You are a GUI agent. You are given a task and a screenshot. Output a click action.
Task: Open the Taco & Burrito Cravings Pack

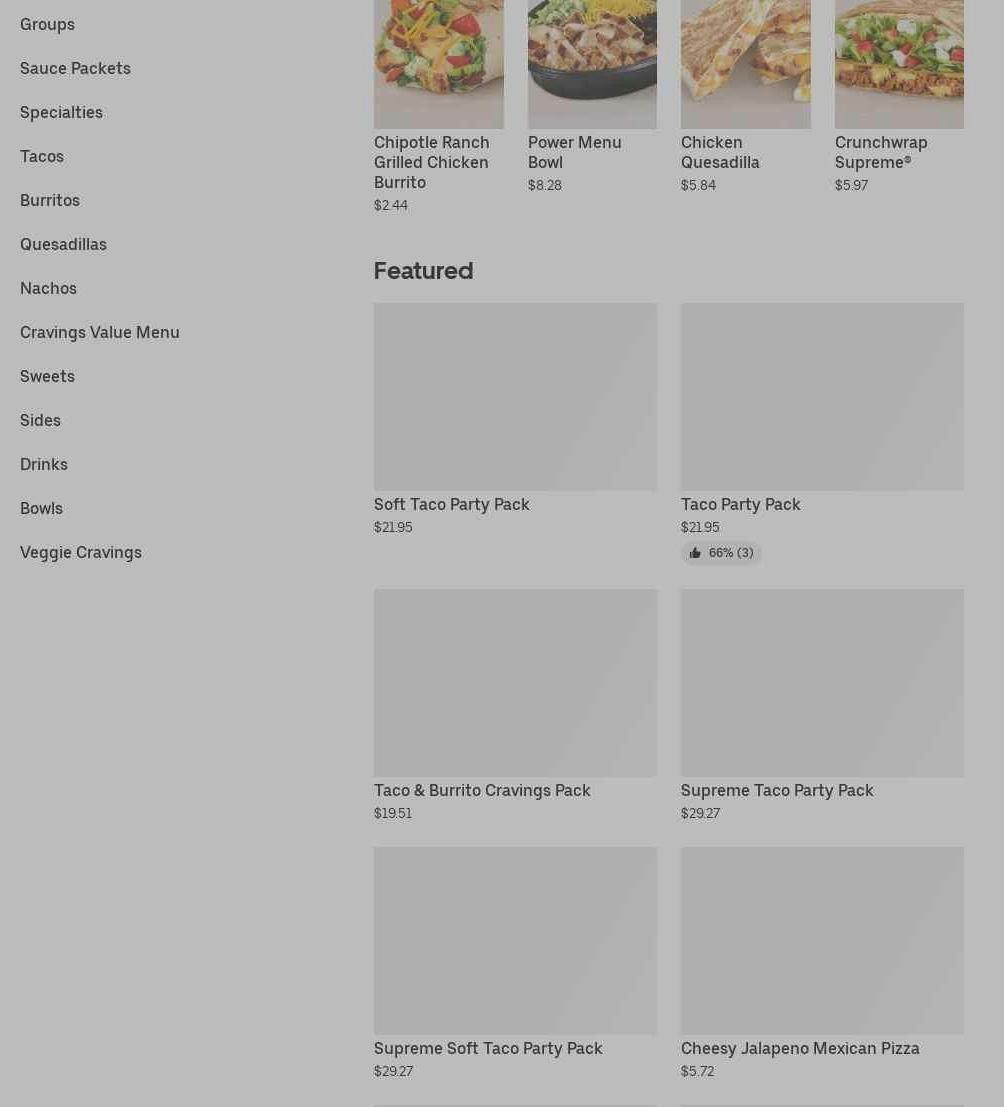click(x=515, y=705)
